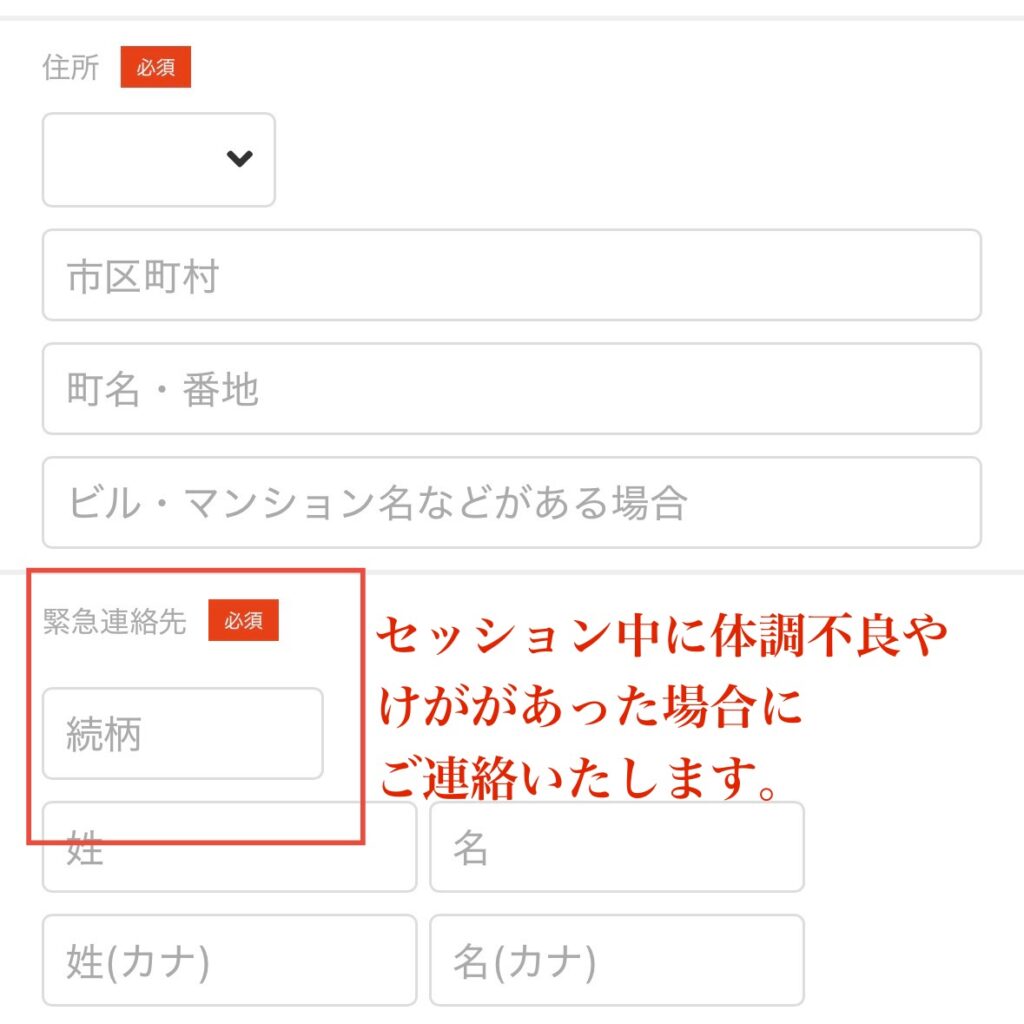This screenshot has width=1024, height=1024.
Task: Click the red 必須 badge beside 住所
Action: click(155, 67)
